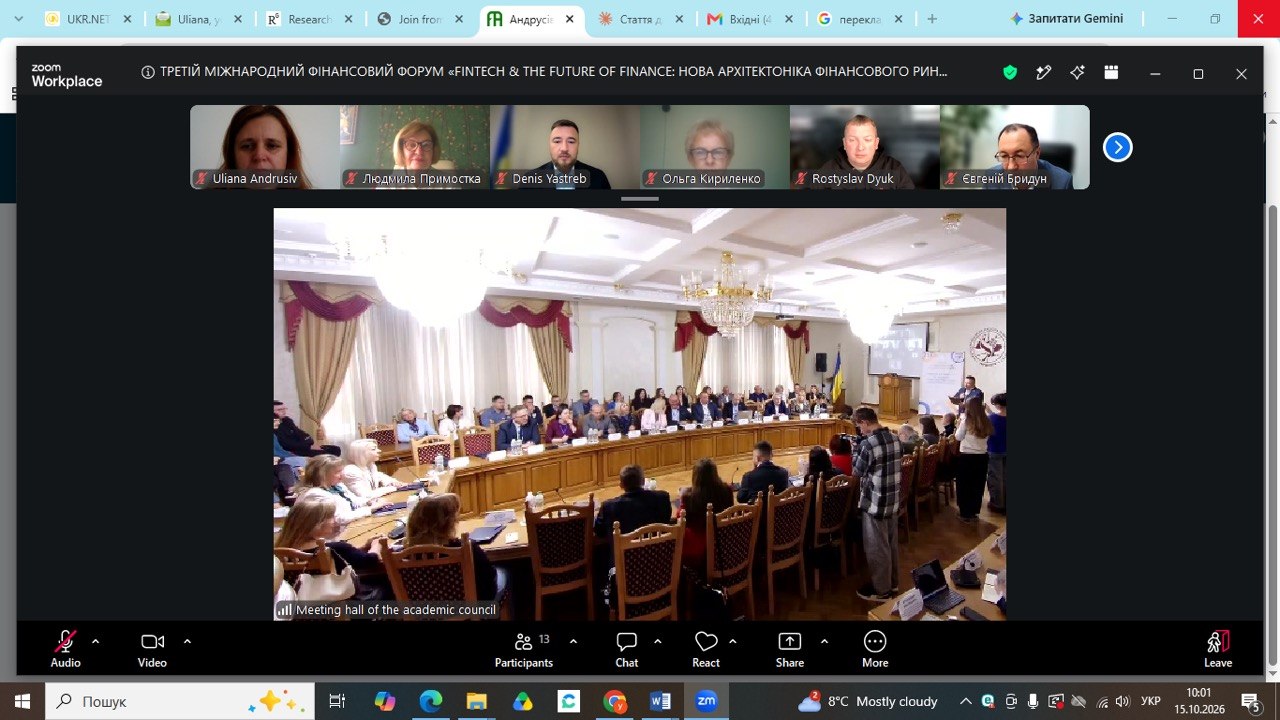This screenshot has width=1280, height=720.
Task: Open Microsoft Edge from the taskbar
Action: (431, 701)
